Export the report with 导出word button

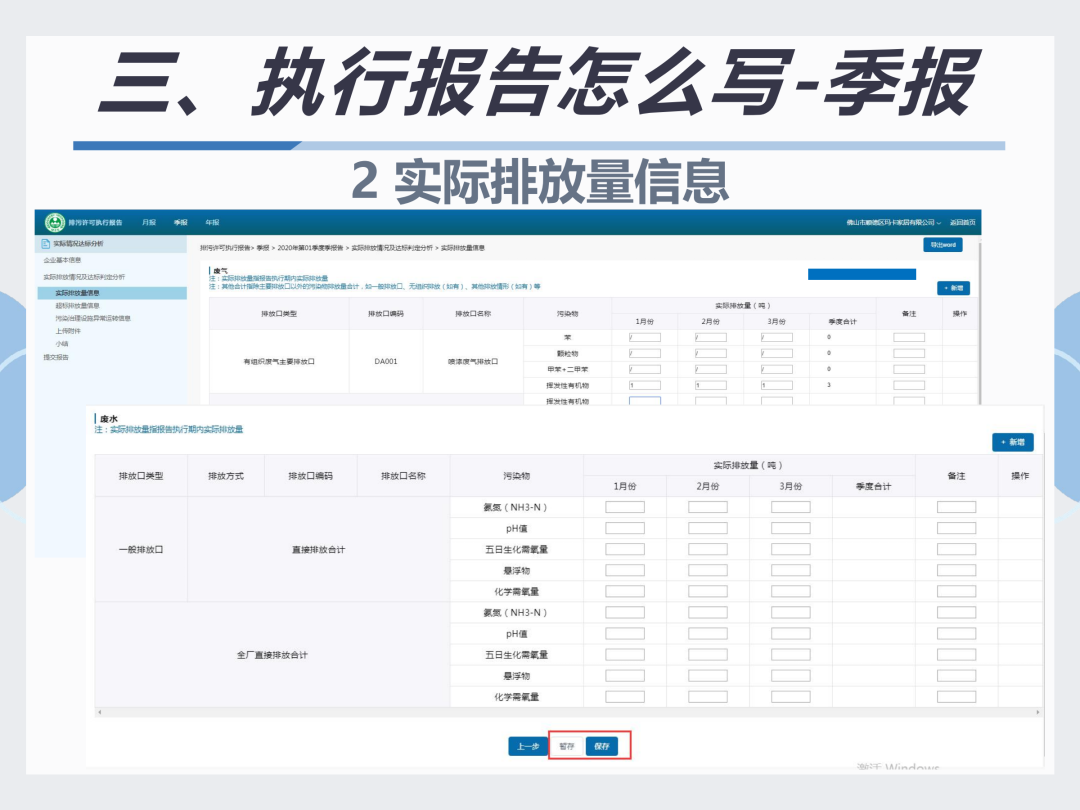pos(943,245)
